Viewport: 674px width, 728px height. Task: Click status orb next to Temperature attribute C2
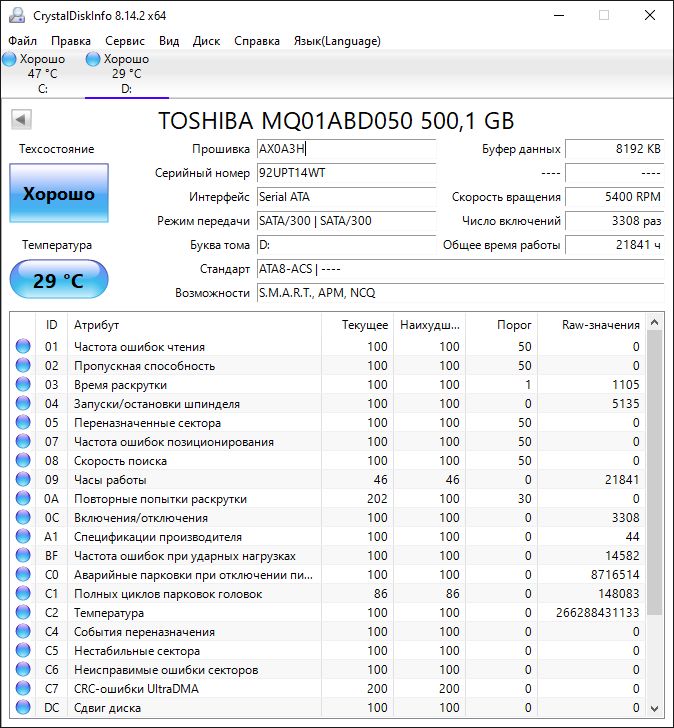23,613
